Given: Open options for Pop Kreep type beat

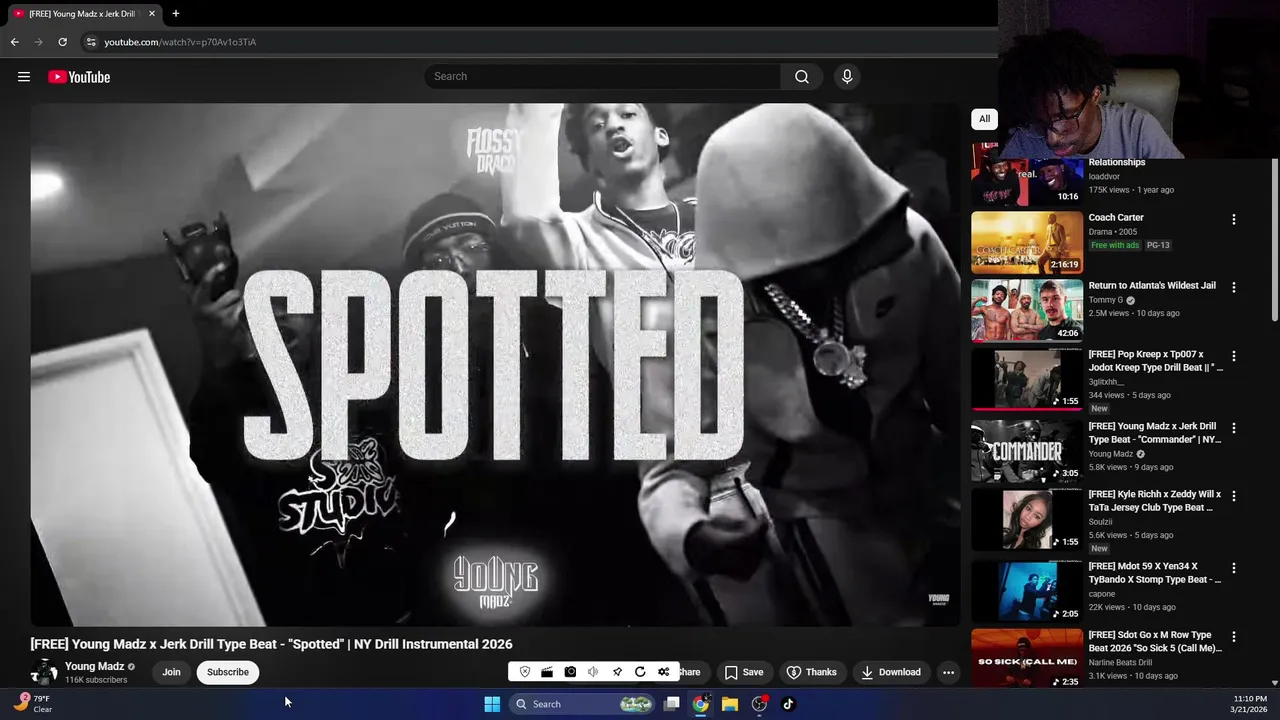Looking at the screenshot, I should (x=1233, y=356).
